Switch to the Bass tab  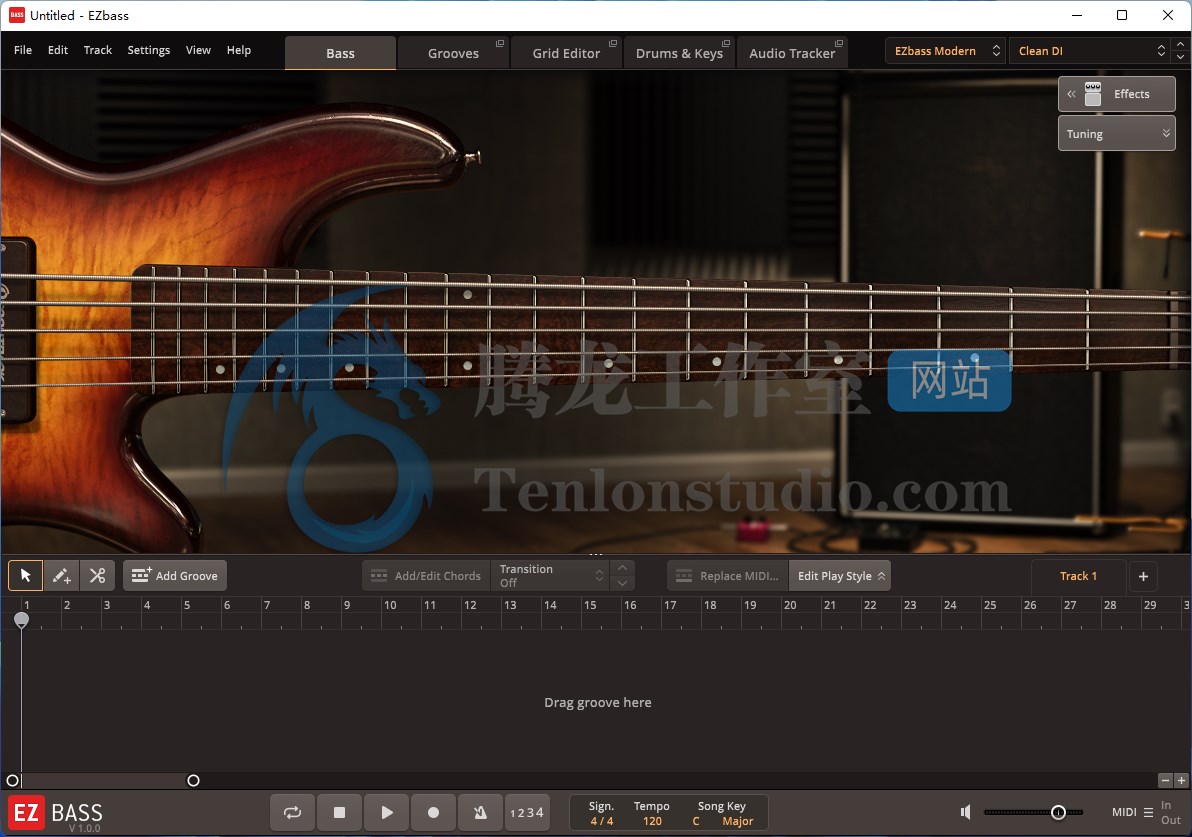pos(341,53)
